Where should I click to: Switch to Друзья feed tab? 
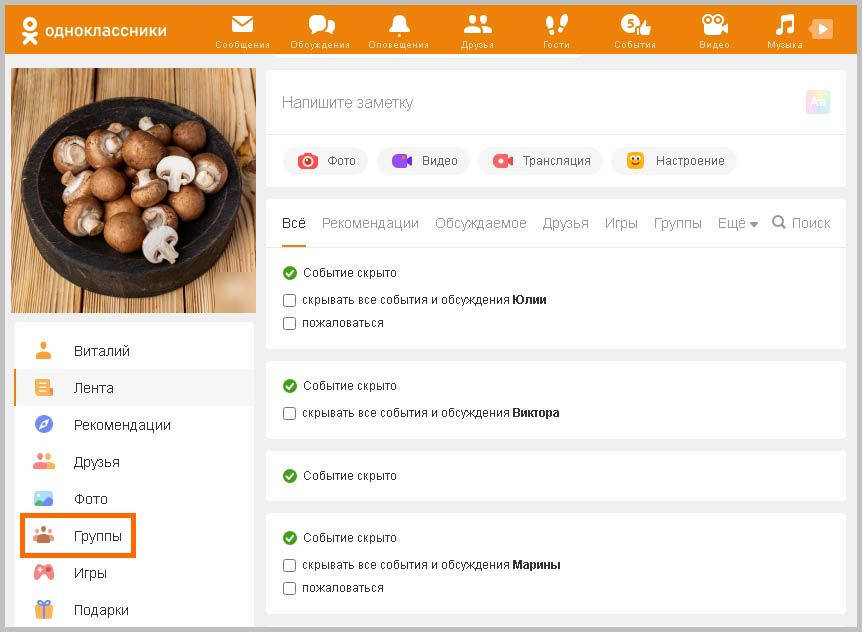pyautogui.click(x=566, y=223)
